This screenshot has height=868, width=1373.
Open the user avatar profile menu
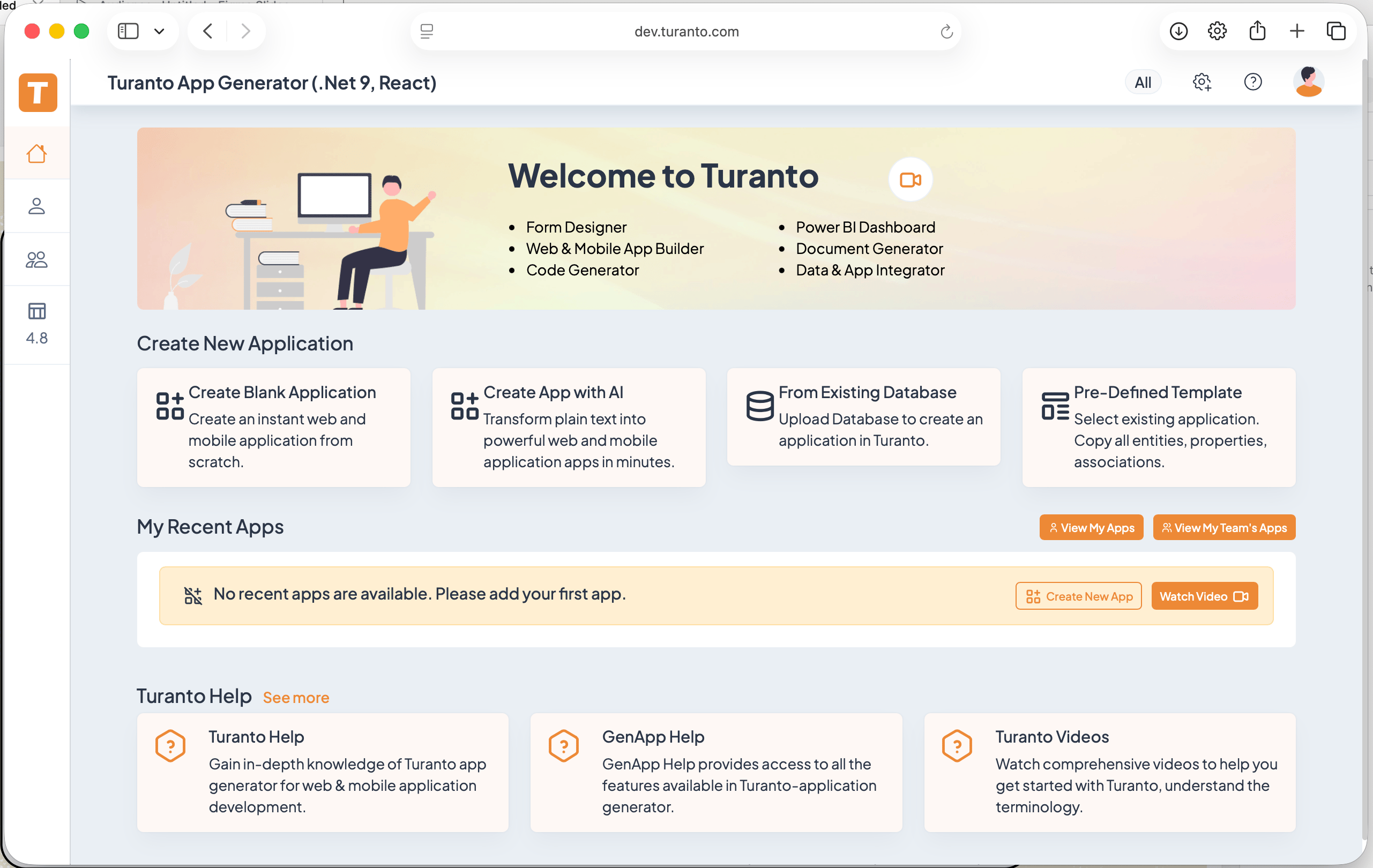click(1309, 83)
